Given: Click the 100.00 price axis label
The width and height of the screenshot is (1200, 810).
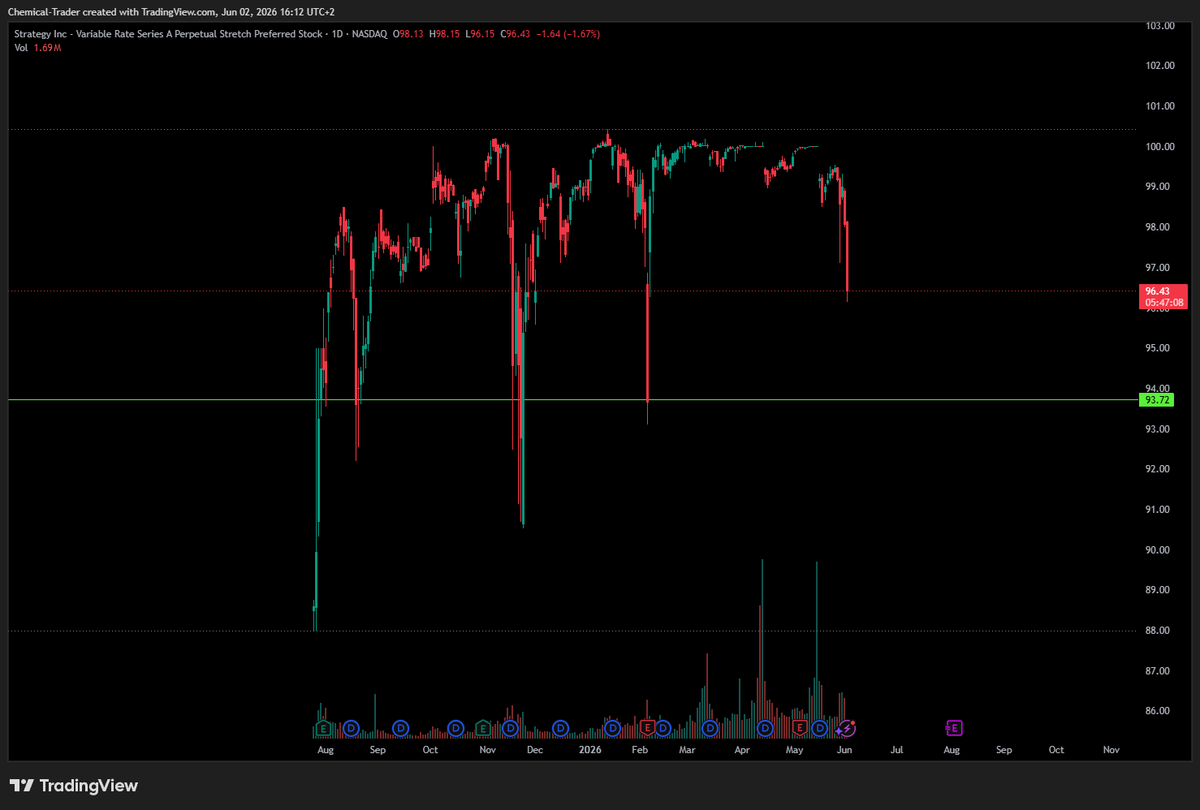Looking at the screenshot, I should [1160, 146].
